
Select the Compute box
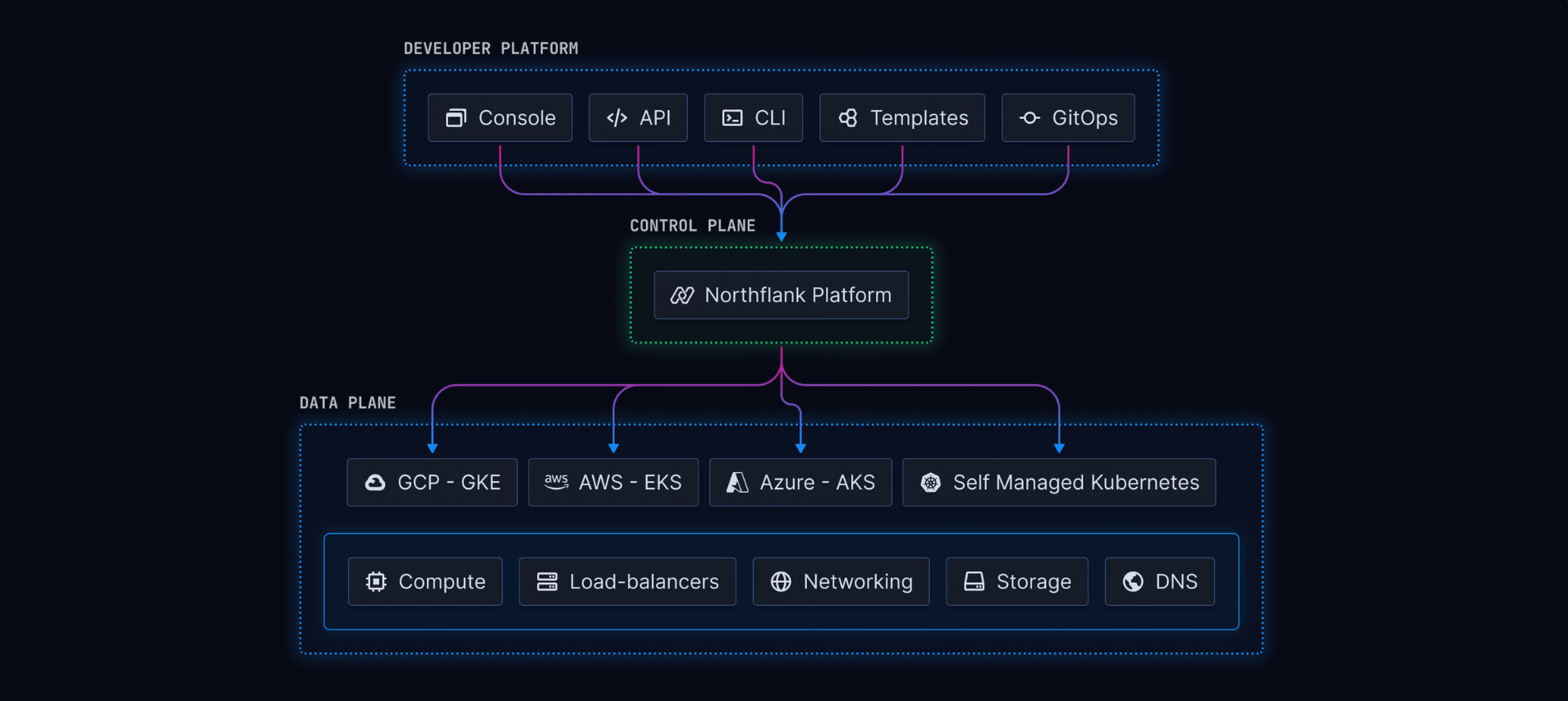[425, 582]
